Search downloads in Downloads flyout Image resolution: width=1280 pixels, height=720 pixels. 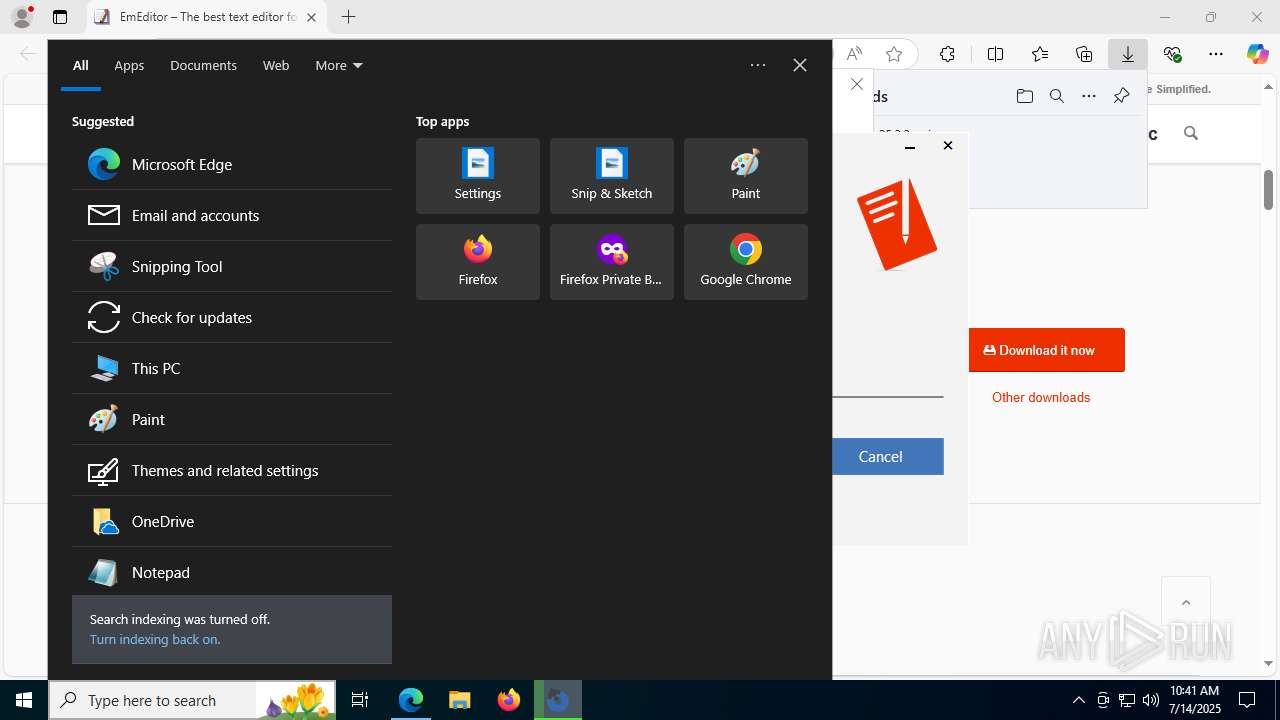[x=1057, y=96]
